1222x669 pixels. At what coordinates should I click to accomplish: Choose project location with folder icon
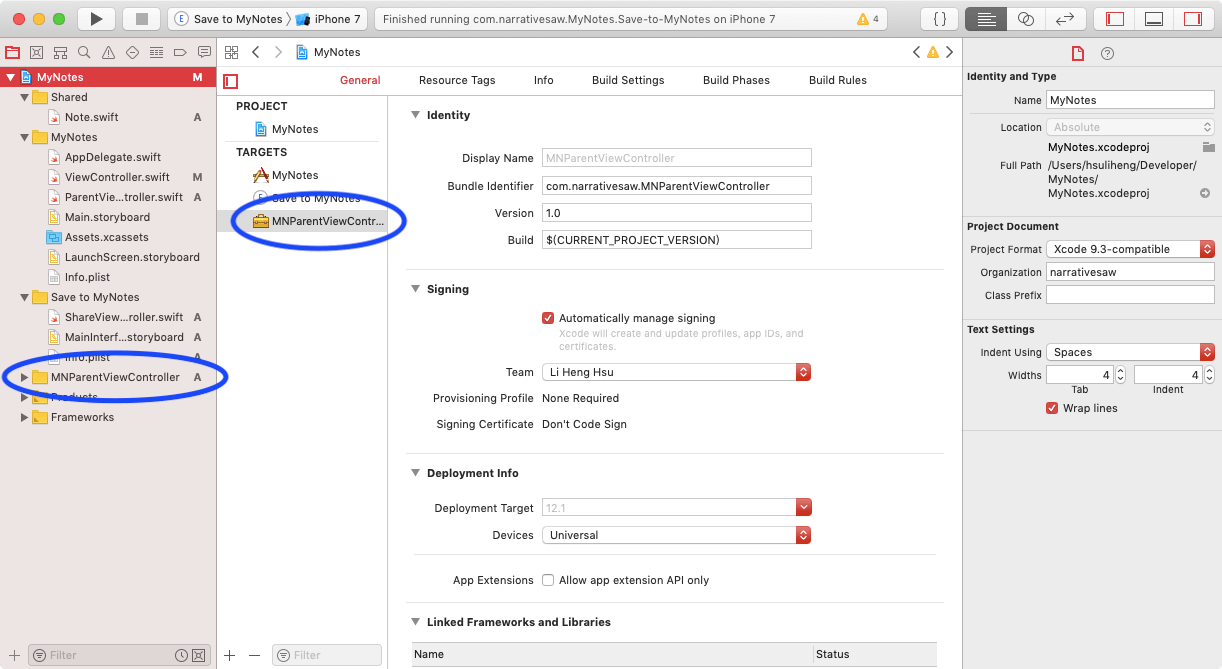1208,147
